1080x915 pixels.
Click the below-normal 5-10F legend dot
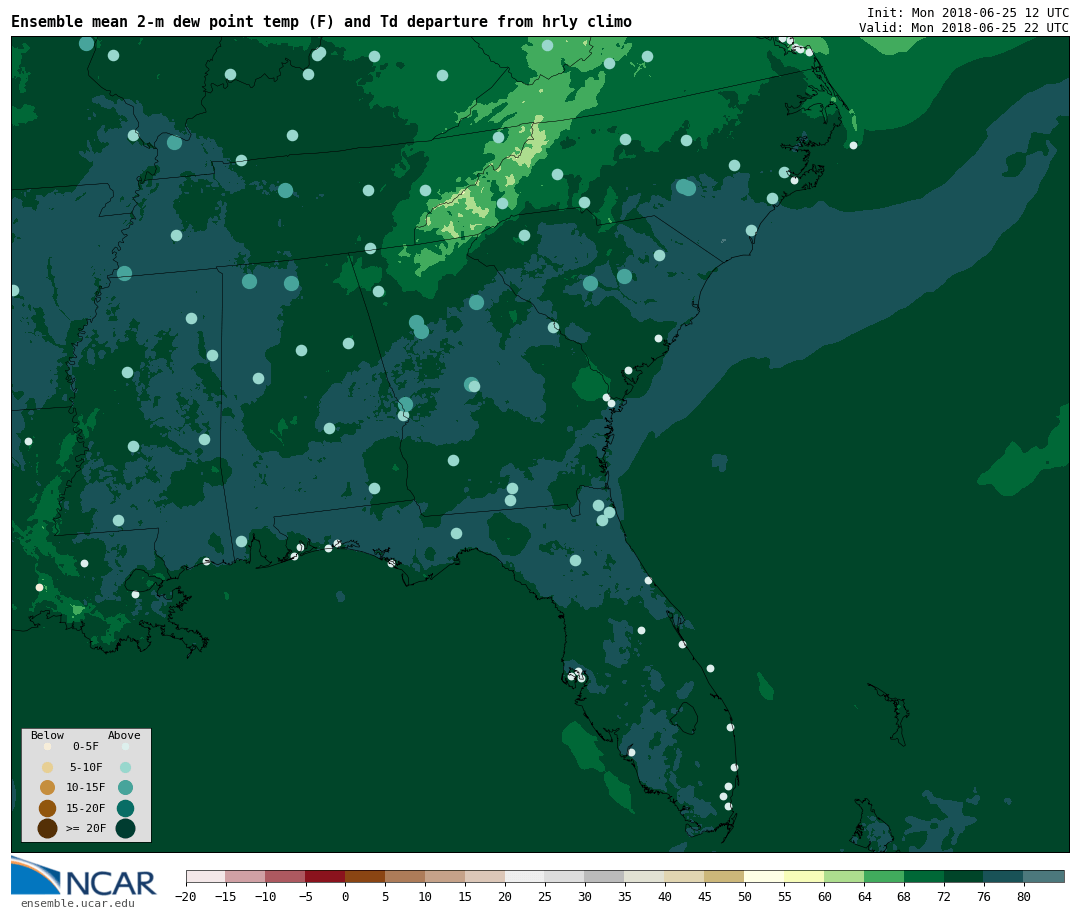48,768
